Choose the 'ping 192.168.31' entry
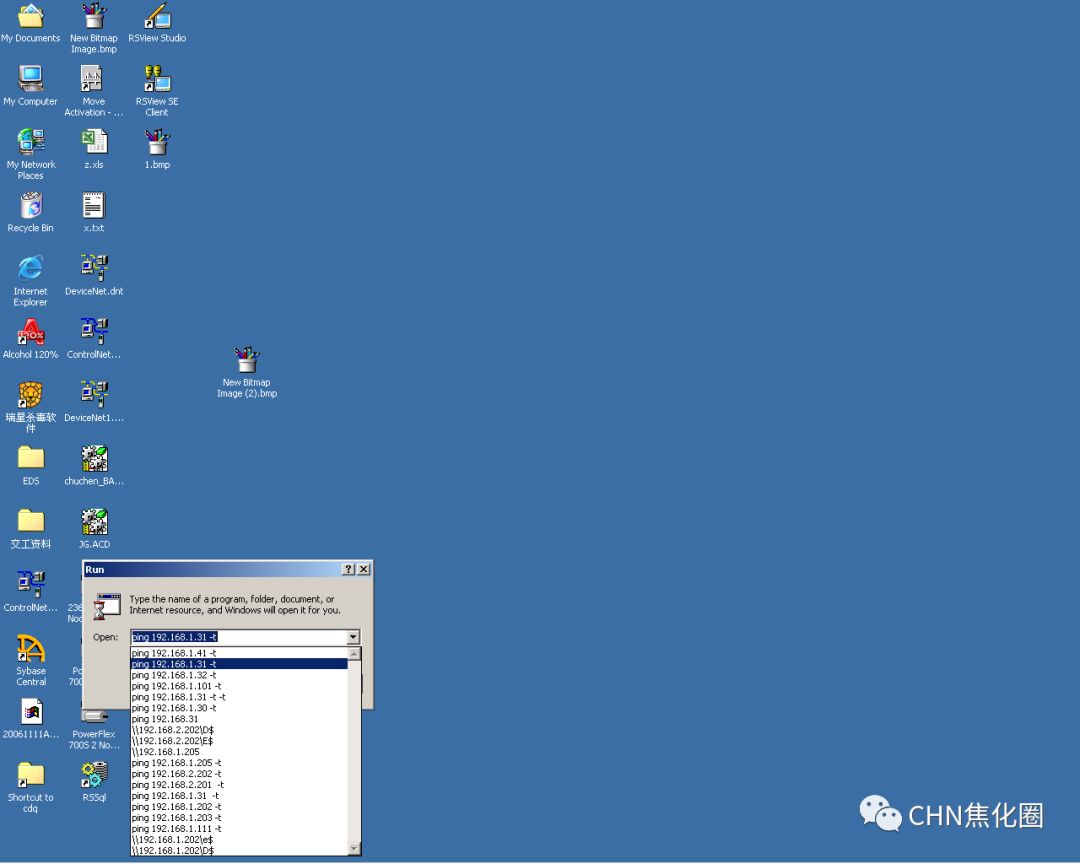 [x=239, y=719]
